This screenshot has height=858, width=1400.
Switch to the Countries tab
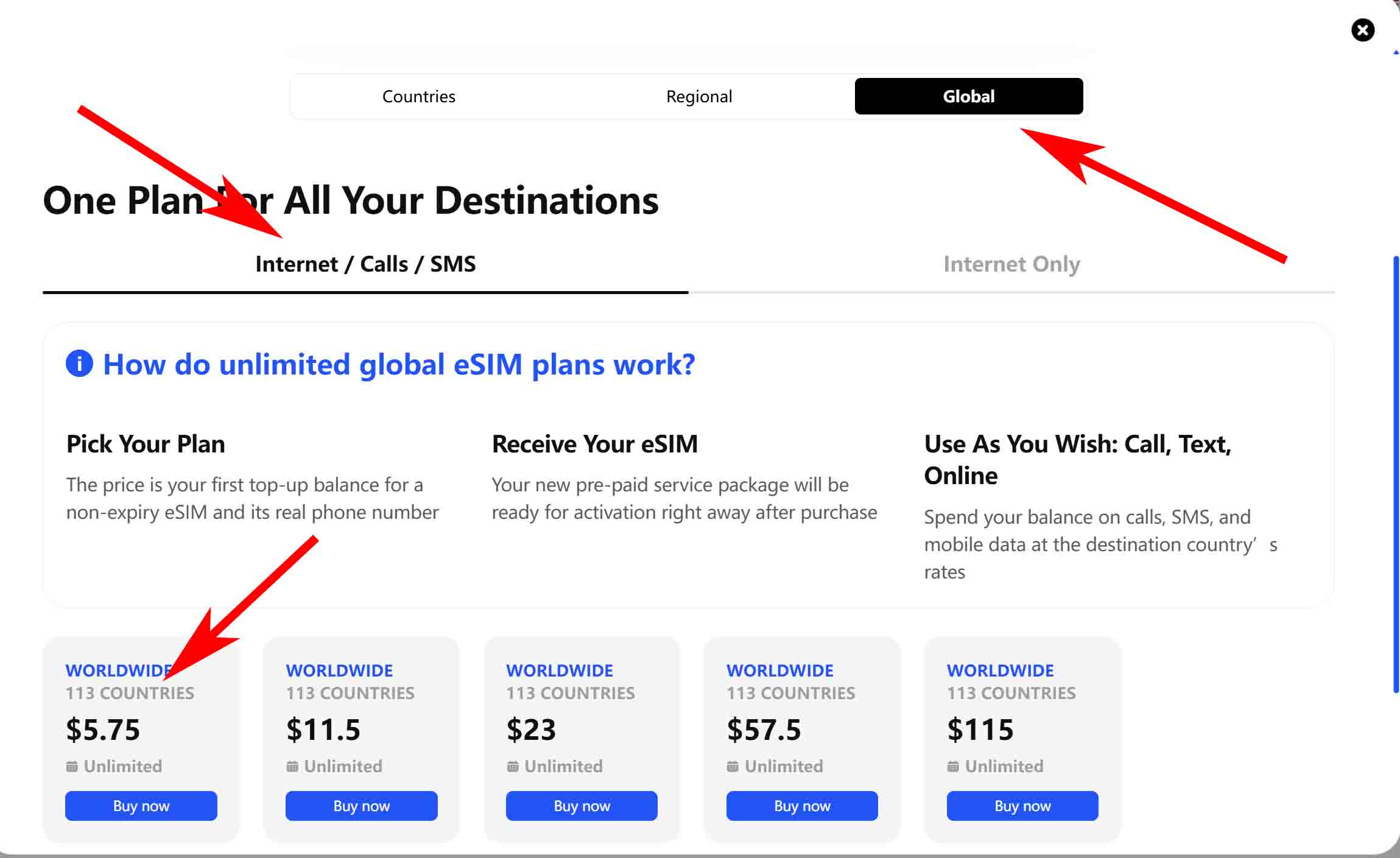(x=418, y=96)
